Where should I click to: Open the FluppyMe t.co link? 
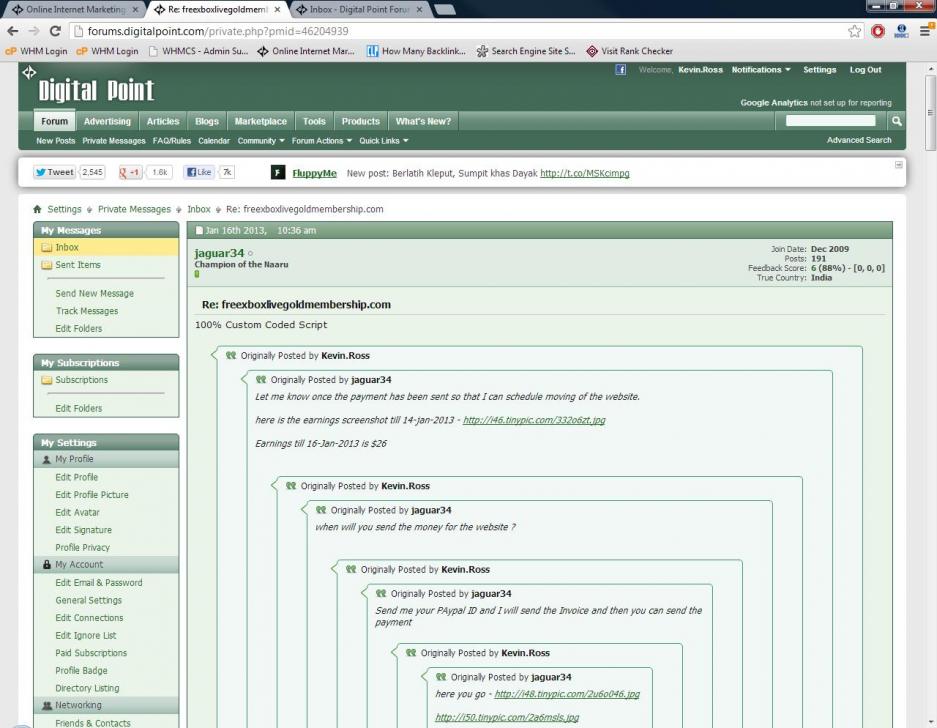click(x=584, y=173)
